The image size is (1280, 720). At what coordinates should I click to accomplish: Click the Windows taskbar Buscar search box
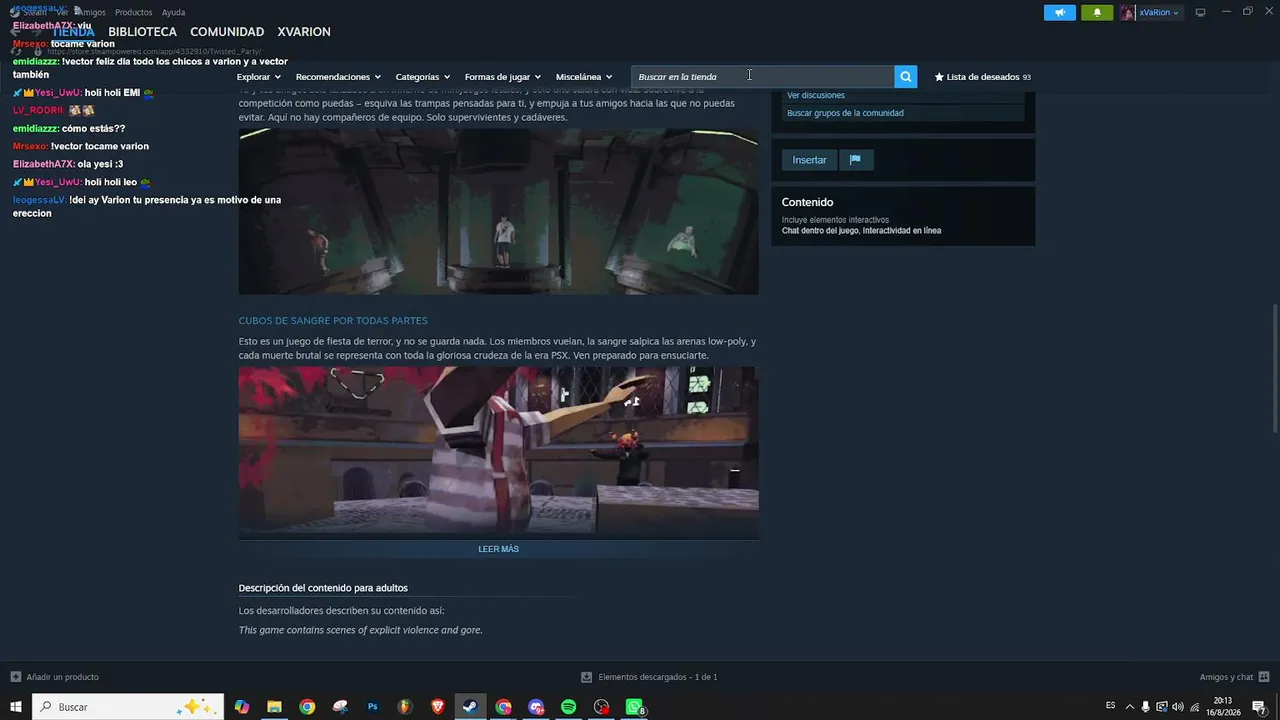pyautogui.click(x=128, y=707)
